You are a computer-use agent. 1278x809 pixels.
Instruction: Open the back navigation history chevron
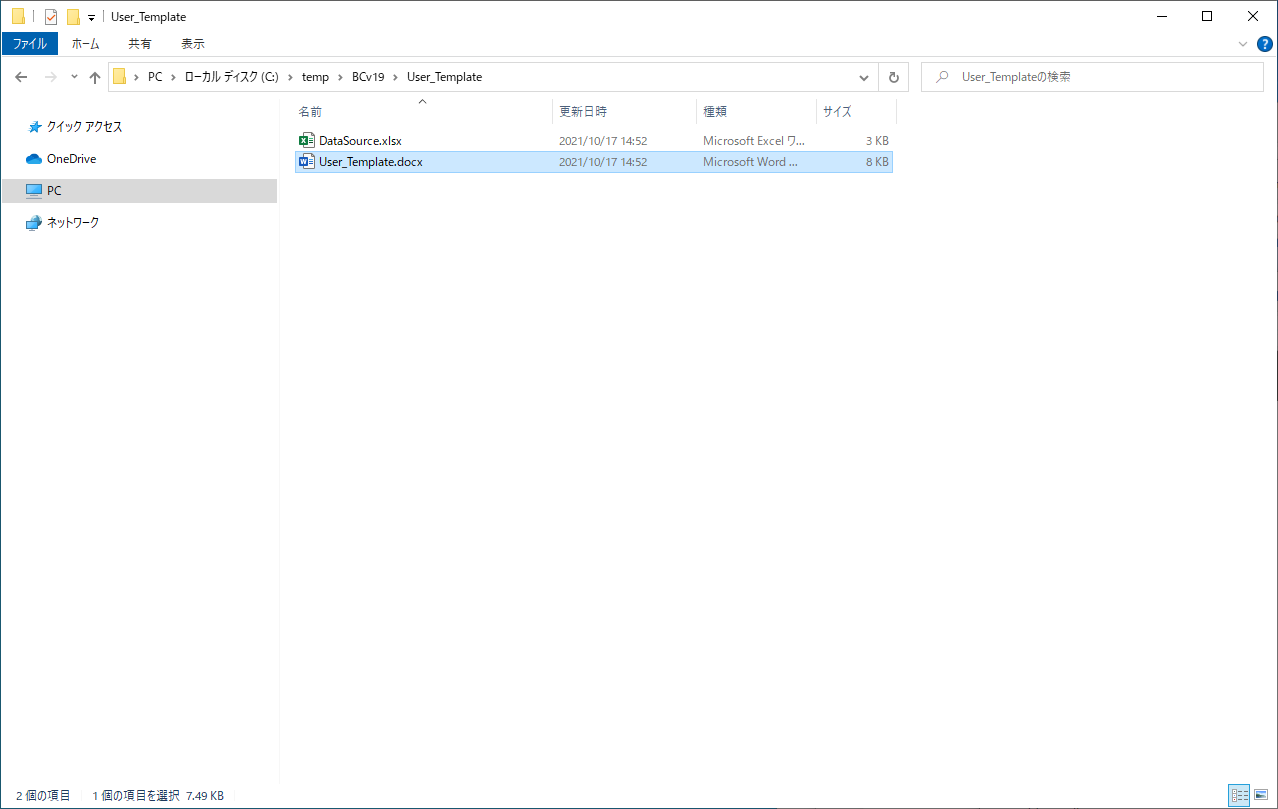click(x=74, y=76)
